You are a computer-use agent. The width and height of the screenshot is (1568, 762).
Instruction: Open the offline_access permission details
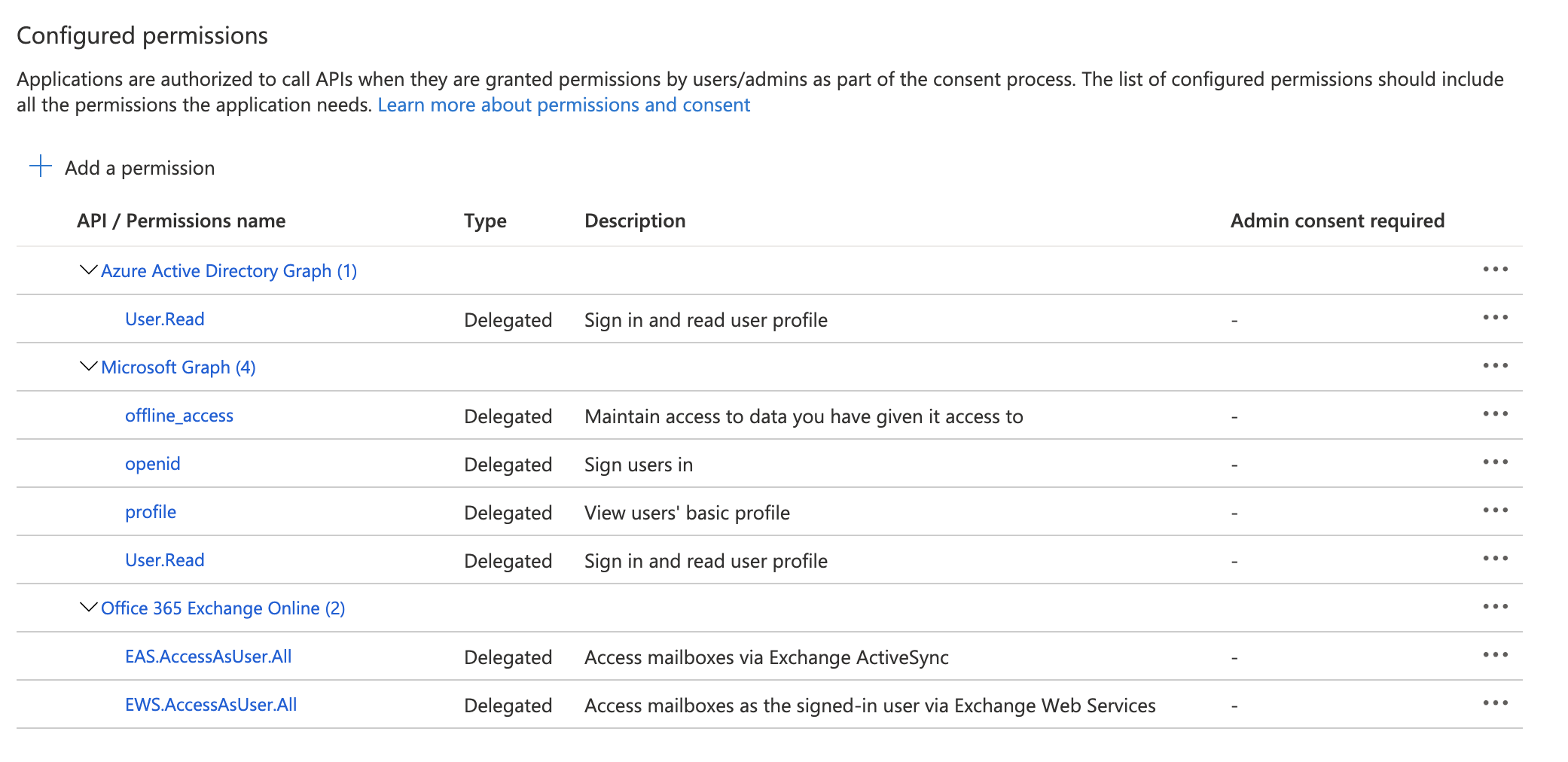pyautogui.click(x=179, y=415)
